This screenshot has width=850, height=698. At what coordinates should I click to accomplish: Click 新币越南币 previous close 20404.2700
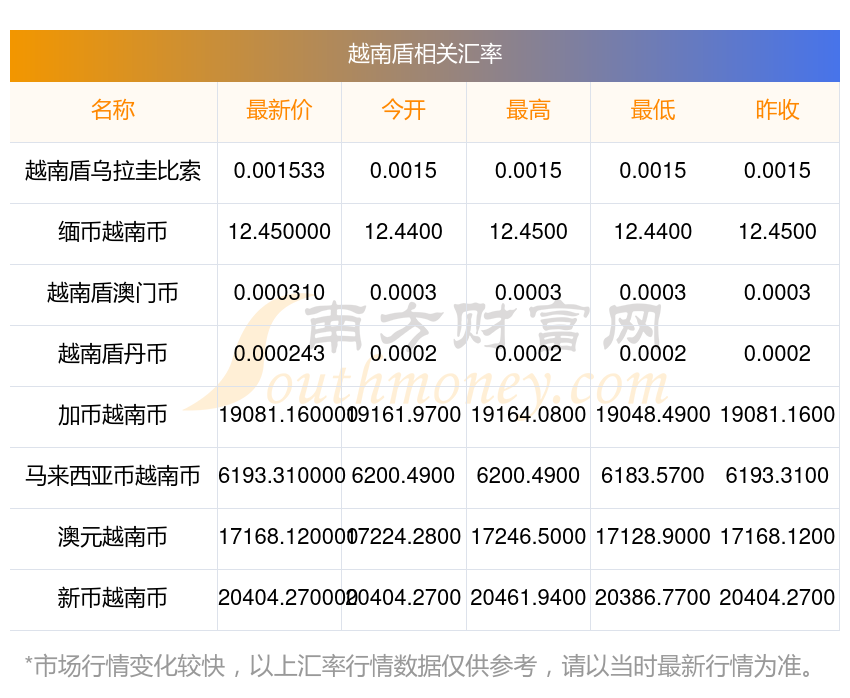tap(777, 598)
